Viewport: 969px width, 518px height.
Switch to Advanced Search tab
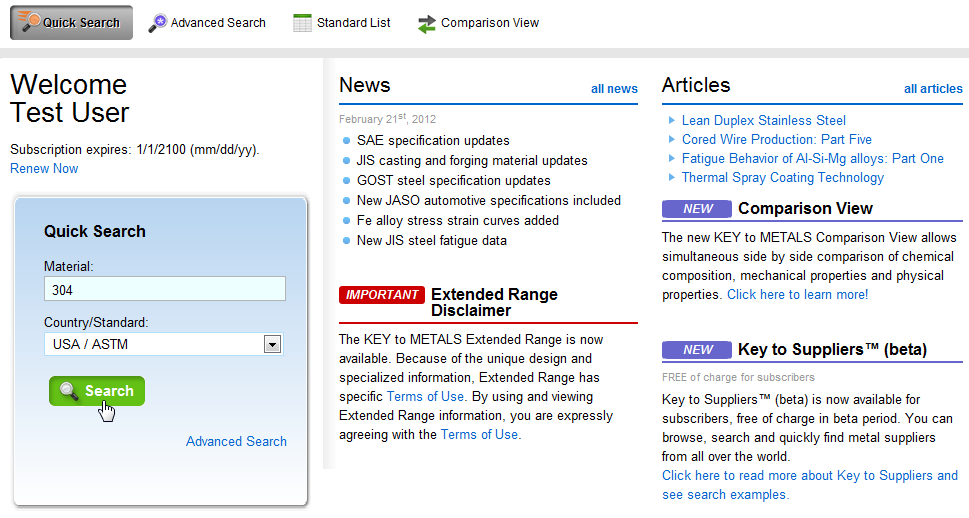(x=207, y=23)
